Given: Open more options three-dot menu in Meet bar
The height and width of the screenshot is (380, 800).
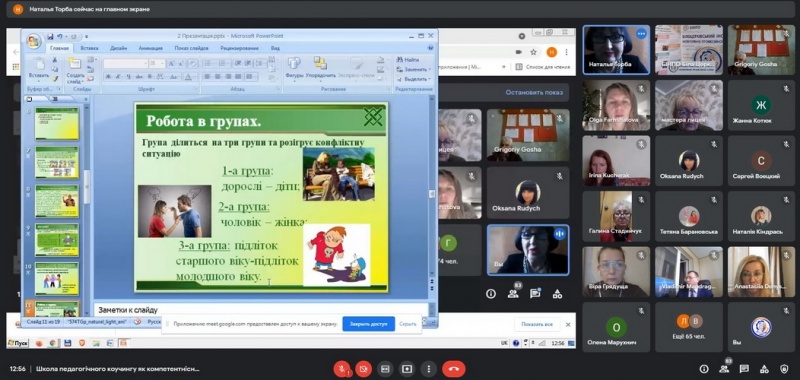Looking at the screenshot, I should pos(429,369).
